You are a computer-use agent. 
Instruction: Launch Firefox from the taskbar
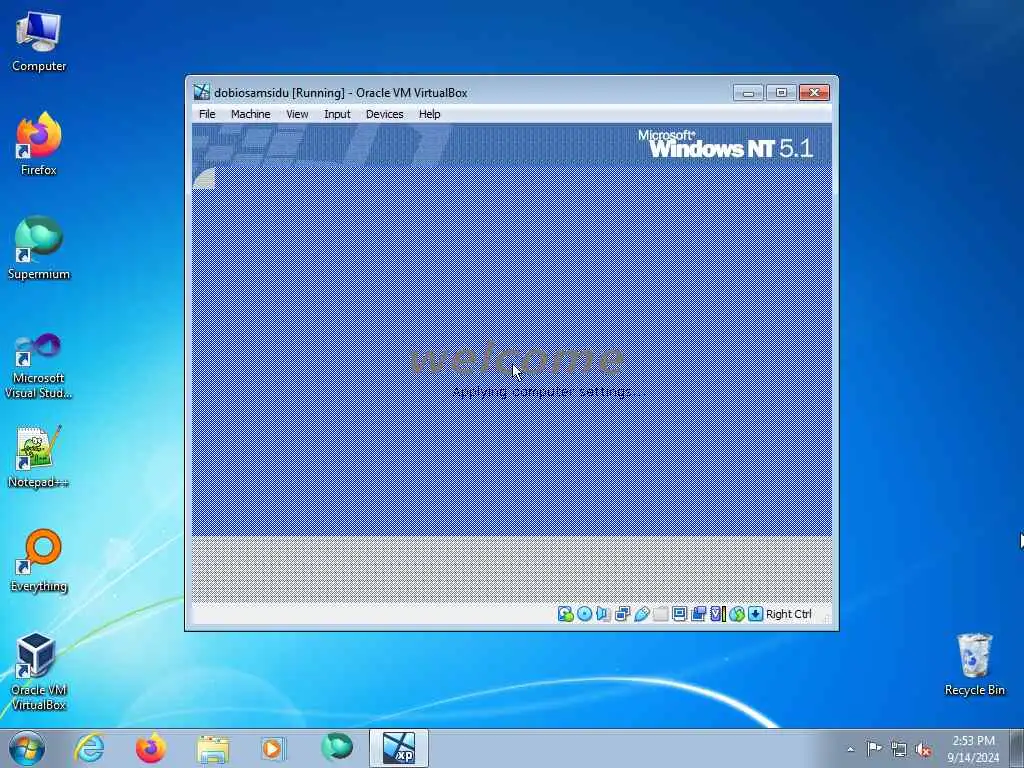pyautogui.click(x=151, y=748)
